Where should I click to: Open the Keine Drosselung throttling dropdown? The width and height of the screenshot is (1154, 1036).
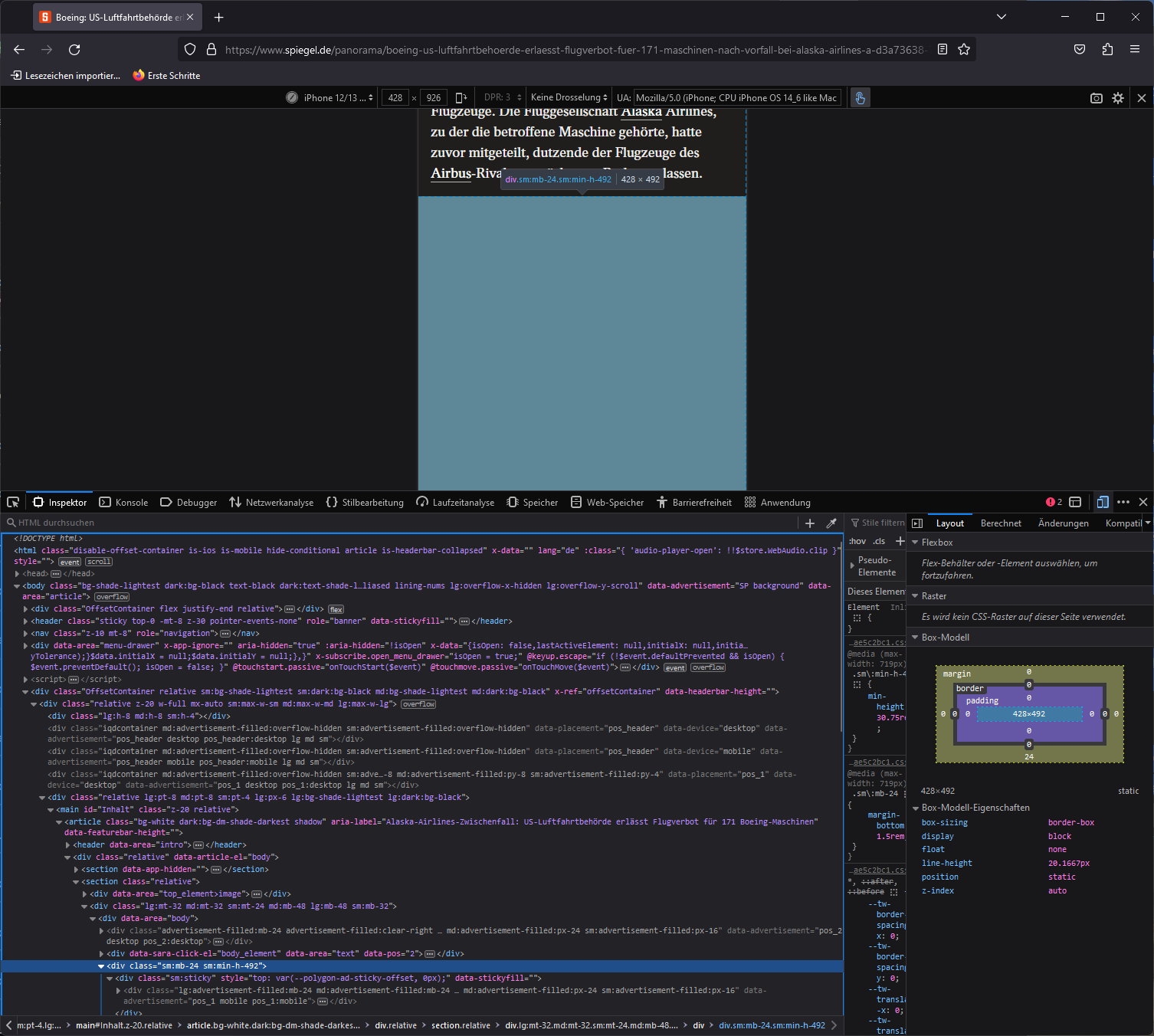569,98
